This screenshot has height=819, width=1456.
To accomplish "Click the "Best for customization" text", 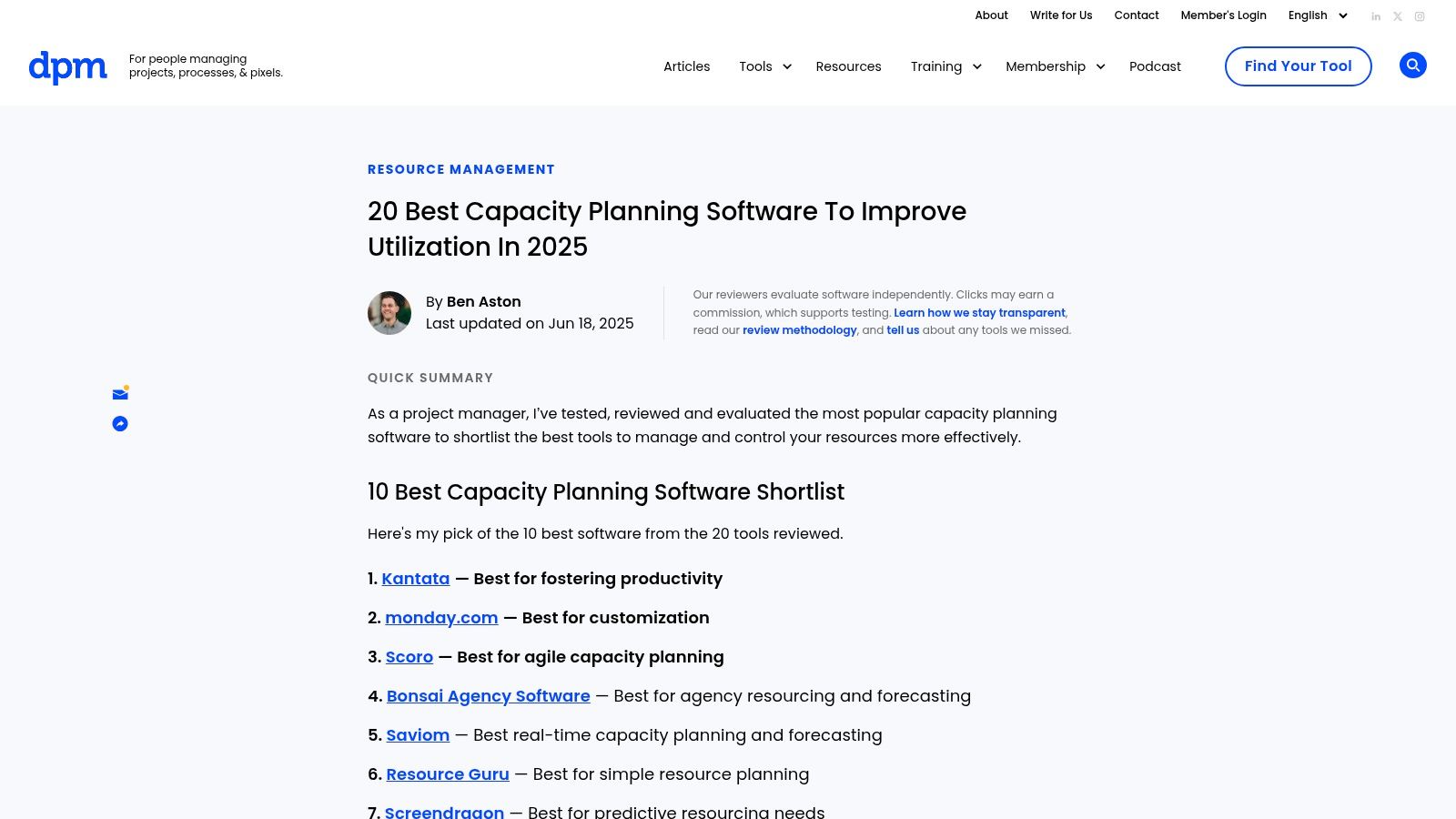I will [615, 618].
